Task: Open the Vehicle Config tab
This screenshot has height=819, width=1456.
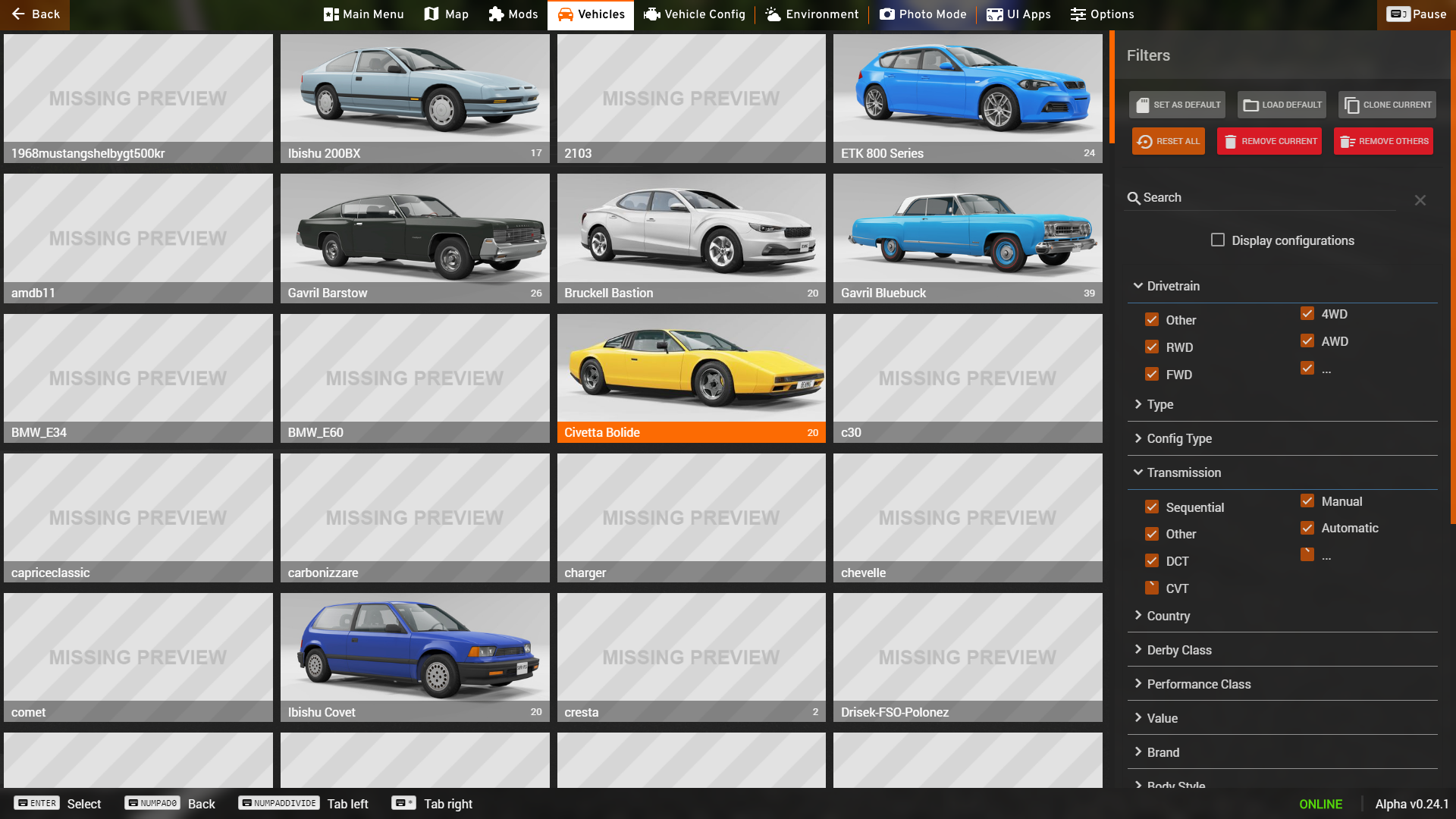Action: tap(695, 14)
